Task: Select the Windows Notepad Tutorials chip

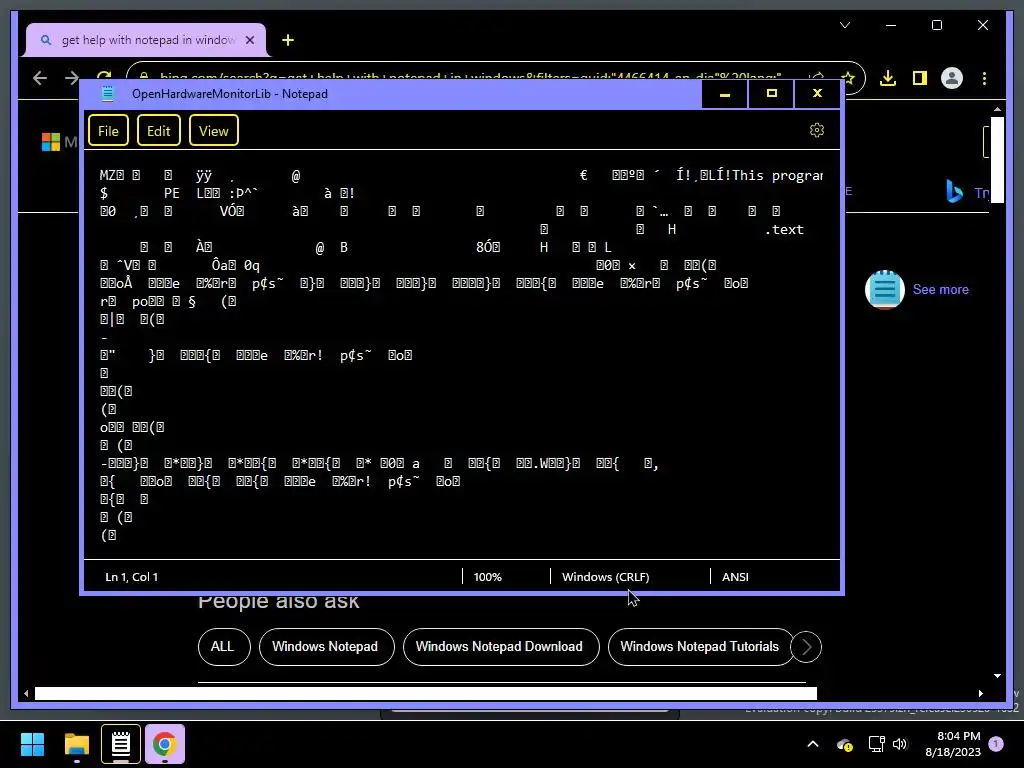Action: pos(699,647)
